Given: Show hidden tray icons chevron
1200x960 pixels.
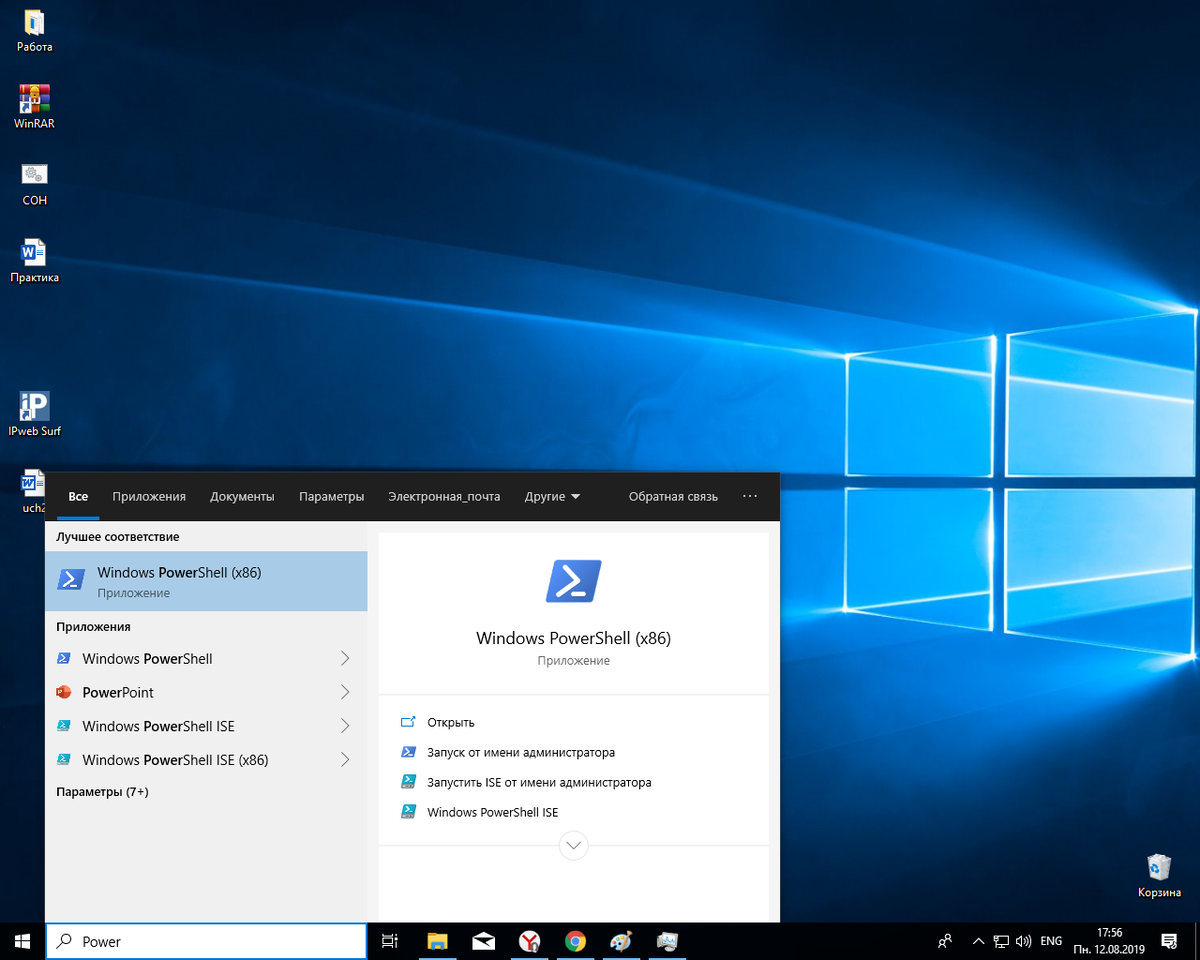Looking at the screenshot, I should (x=979, y=941).
